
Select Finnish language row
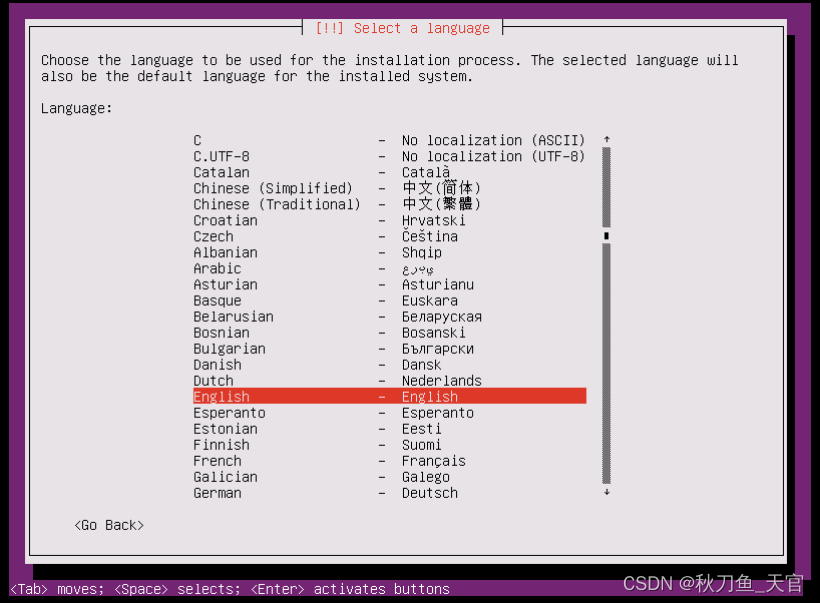[390, 445]
